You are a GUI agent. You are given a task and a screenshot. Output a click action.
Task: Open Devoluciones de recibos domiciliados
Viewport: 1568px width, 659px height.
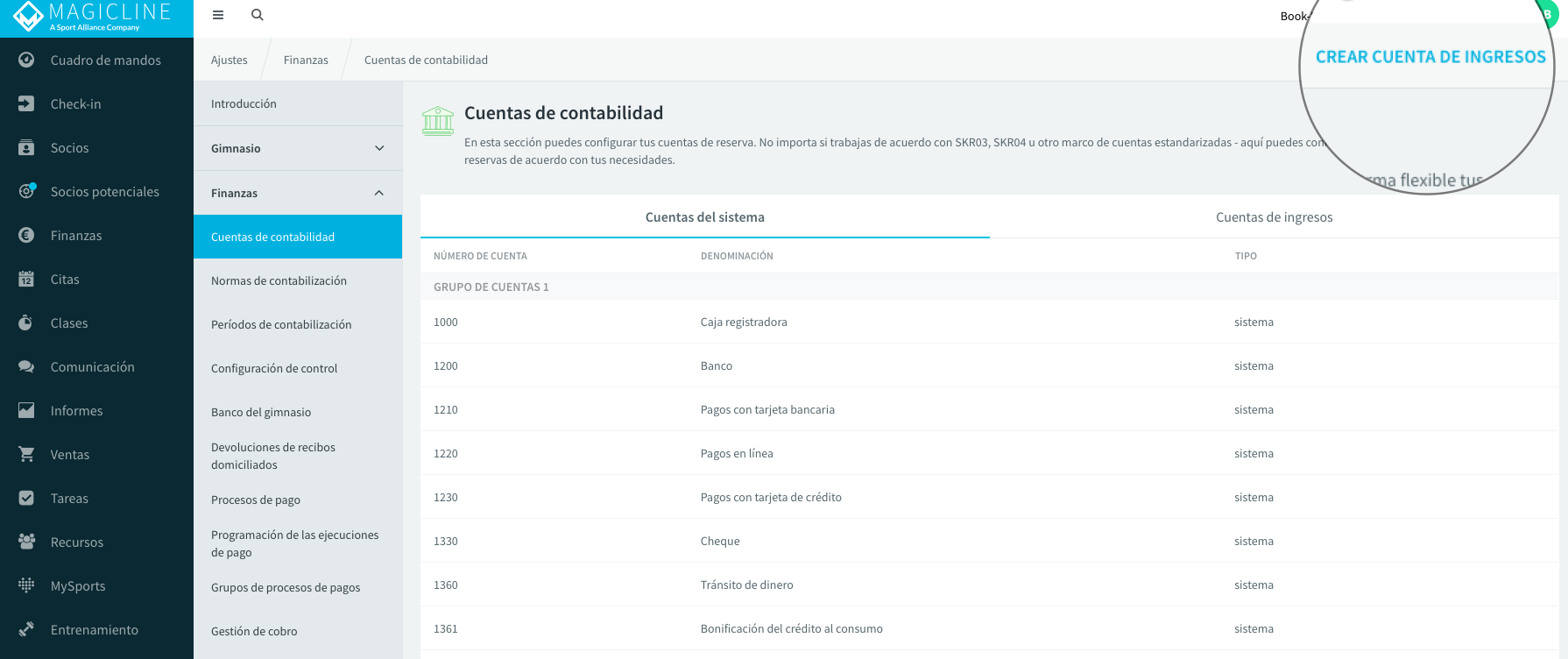click(298, 456)
